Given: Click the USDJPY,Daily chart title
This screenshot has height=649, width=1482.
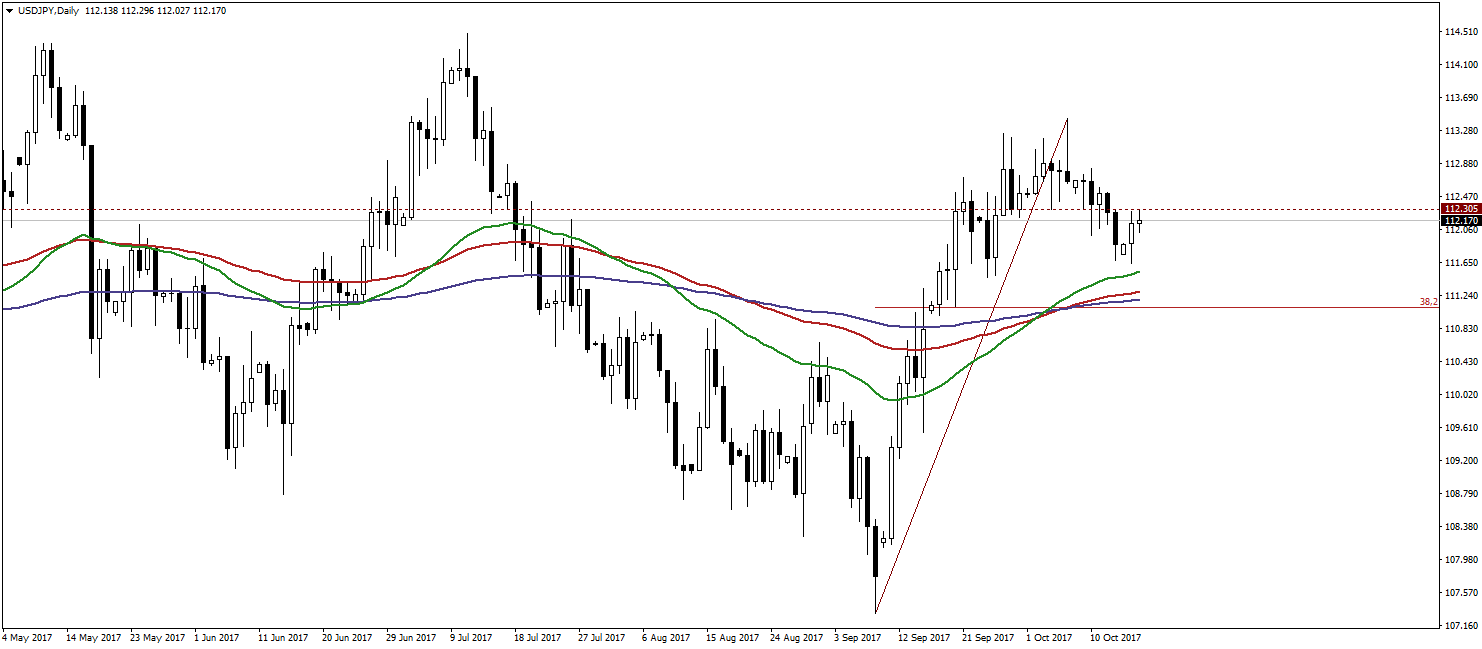Looking at the screenshot, I should 48,10.
